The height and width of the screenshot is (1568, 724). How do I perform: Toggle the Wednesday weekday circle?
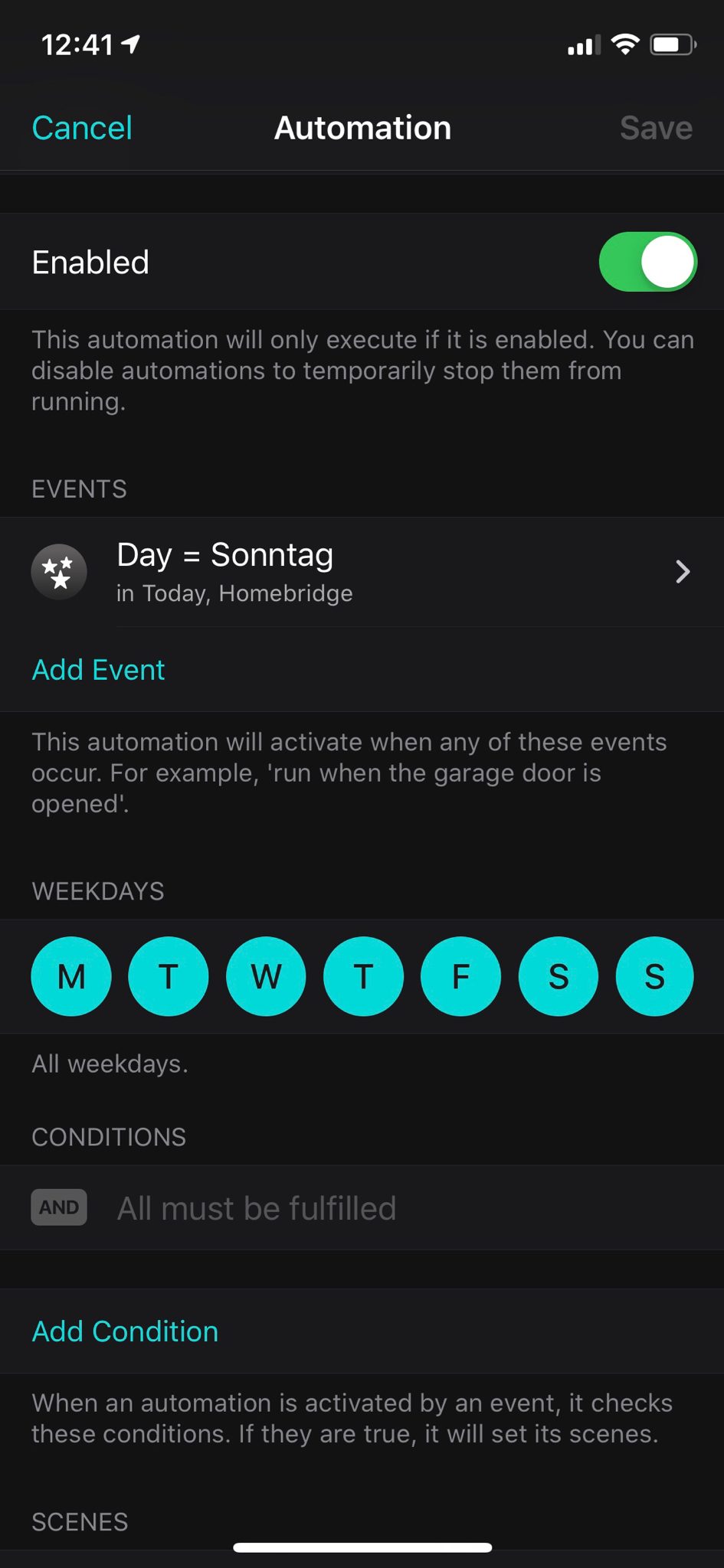click(x=266, y=976)
